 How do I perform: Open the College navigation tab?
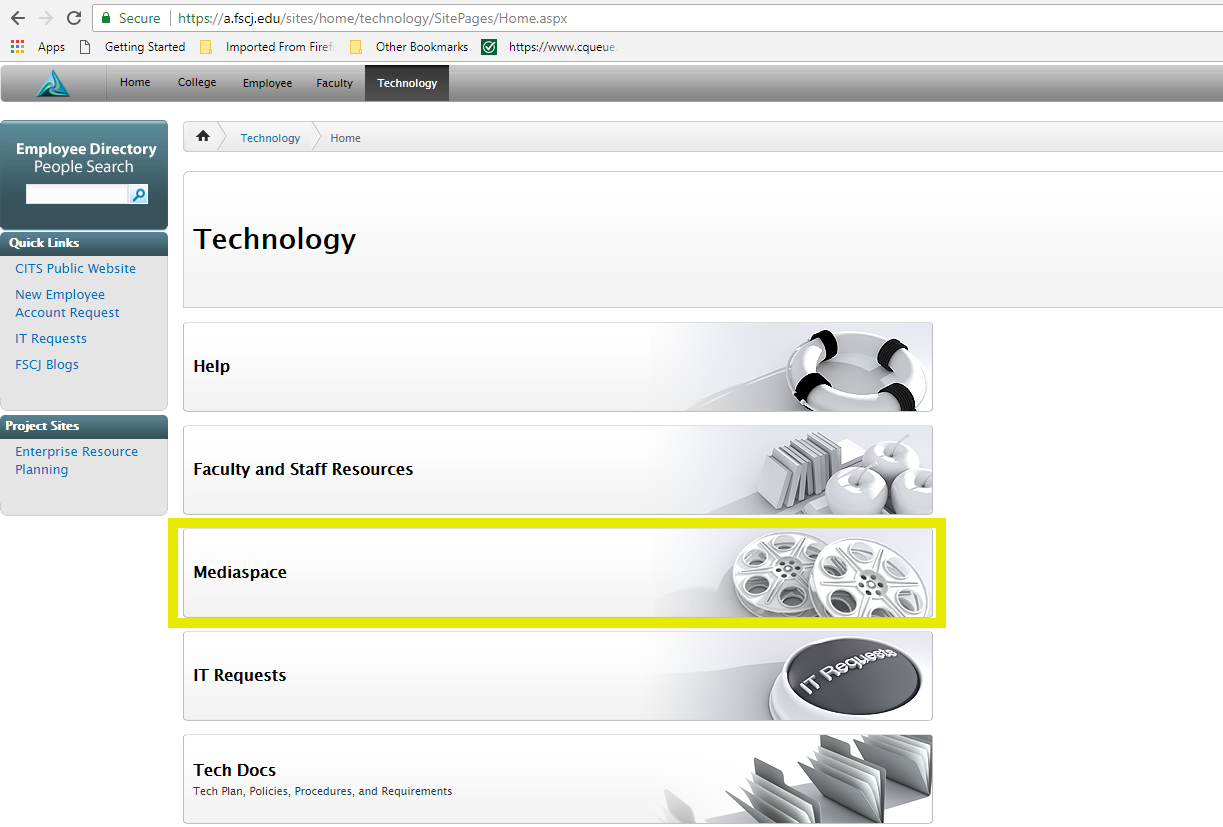pos(197,83)
